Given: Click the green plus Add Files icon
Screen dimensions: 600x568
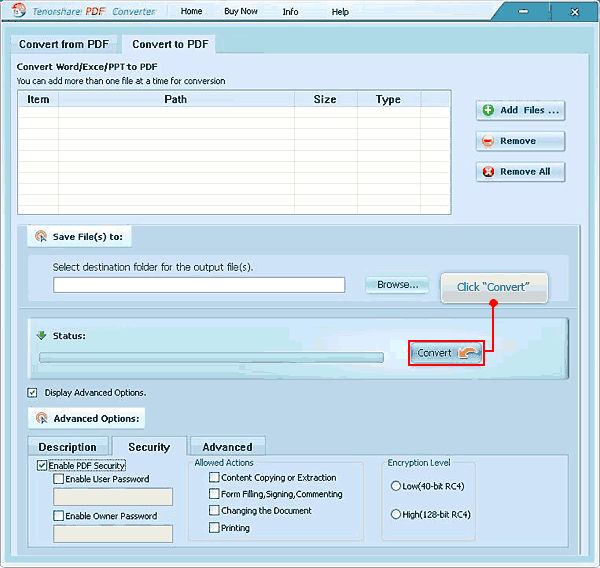Looking at the screenshot, I should coord(488,111).
